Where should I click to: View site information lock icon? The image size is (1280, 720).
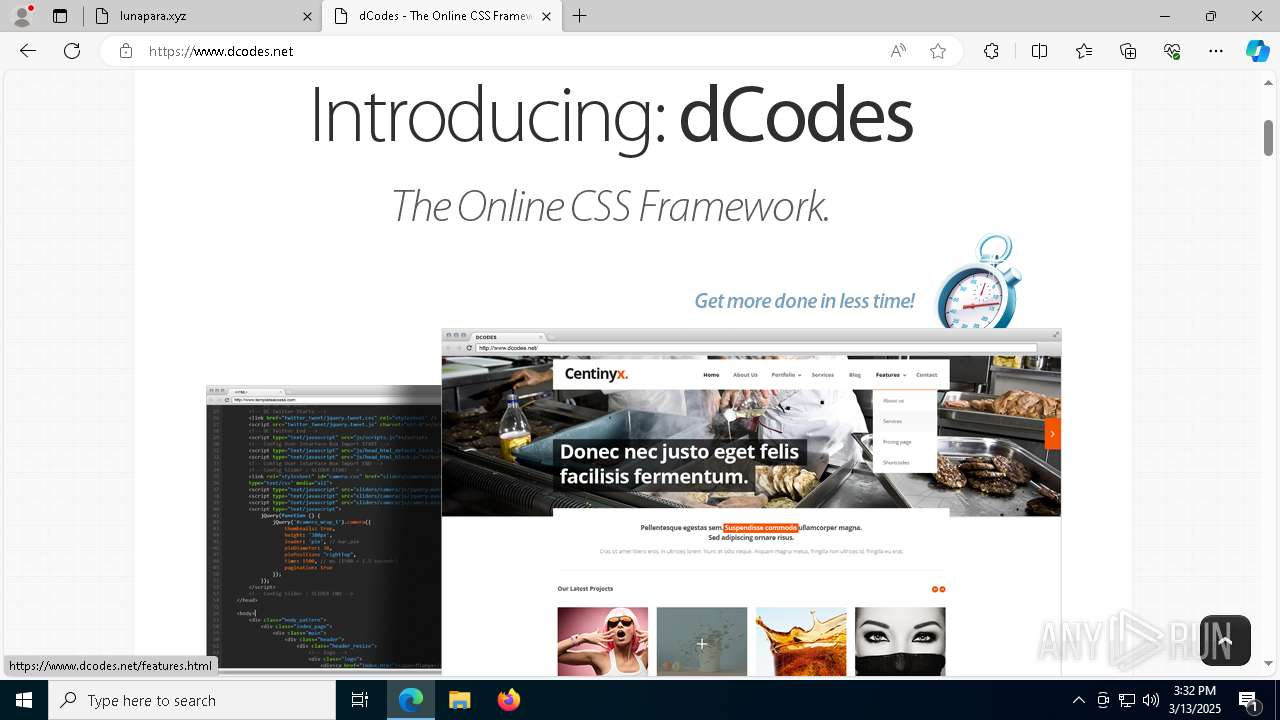[126, 51]
